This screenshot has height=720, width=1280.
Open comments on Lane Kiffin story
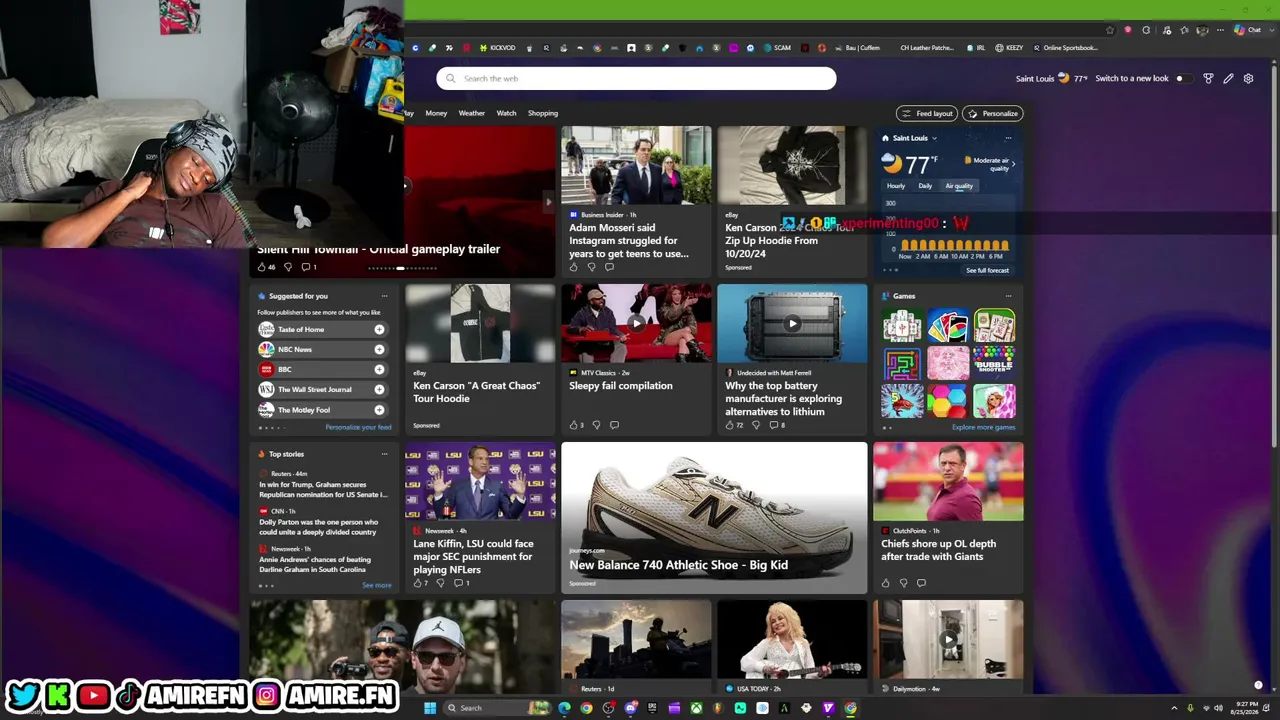click(458, 583)
